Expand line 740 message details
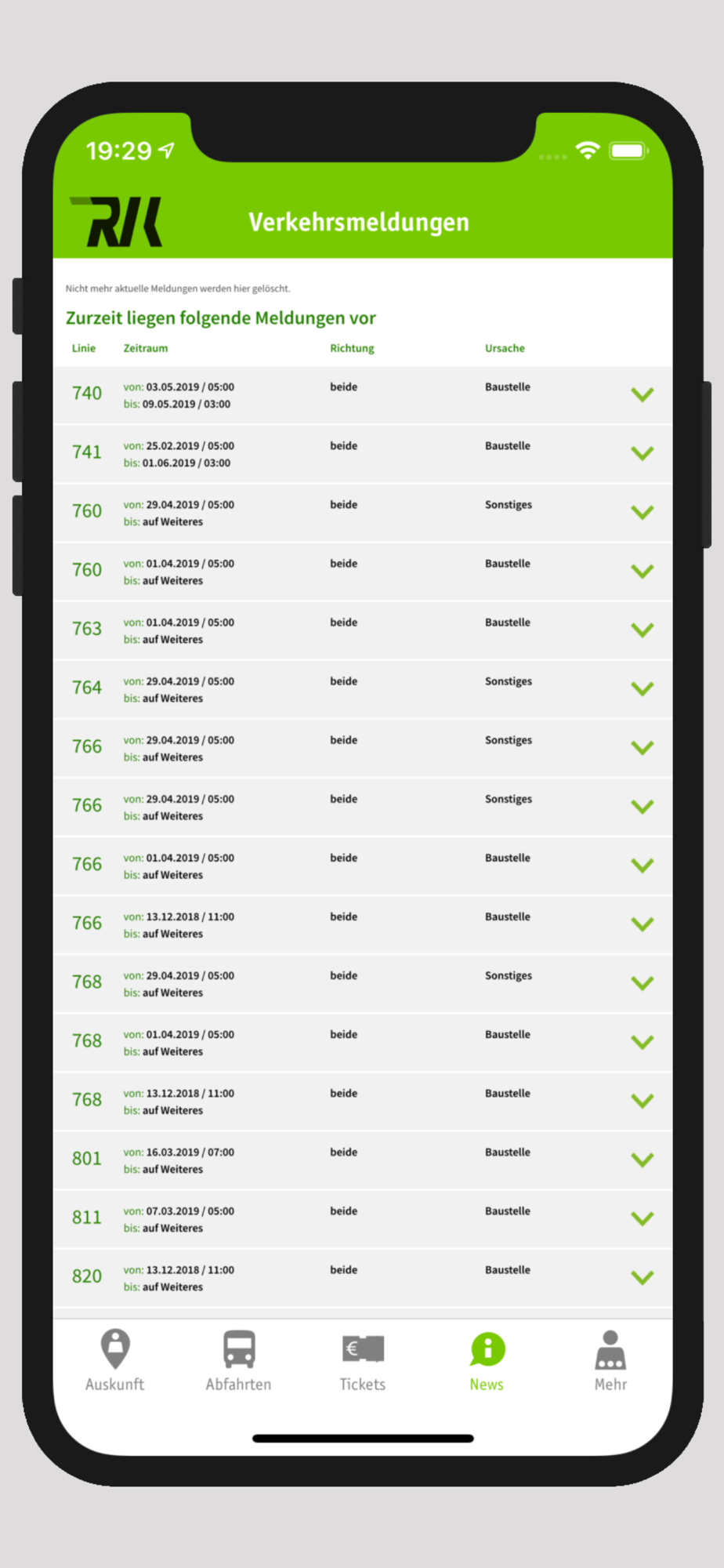The height and width of the screenshot is (1568, 724). coord(642,394)
